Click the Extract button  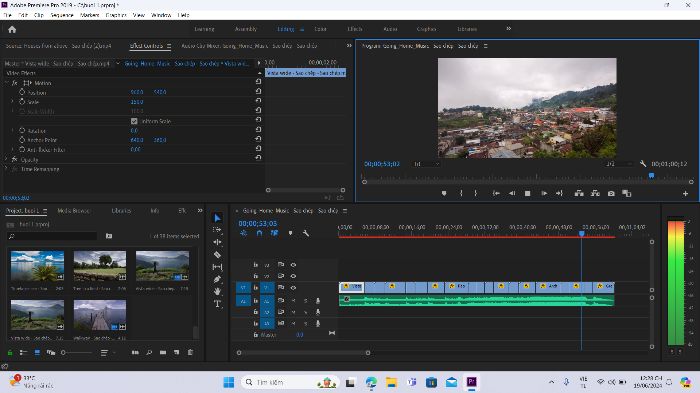point(595,193)
